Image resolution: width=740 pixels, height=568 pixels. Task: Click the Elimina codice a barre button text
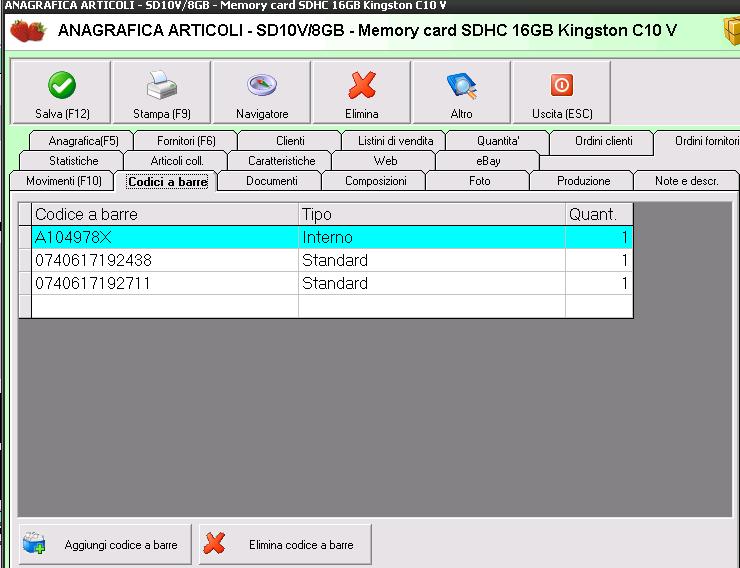(301, 545)
